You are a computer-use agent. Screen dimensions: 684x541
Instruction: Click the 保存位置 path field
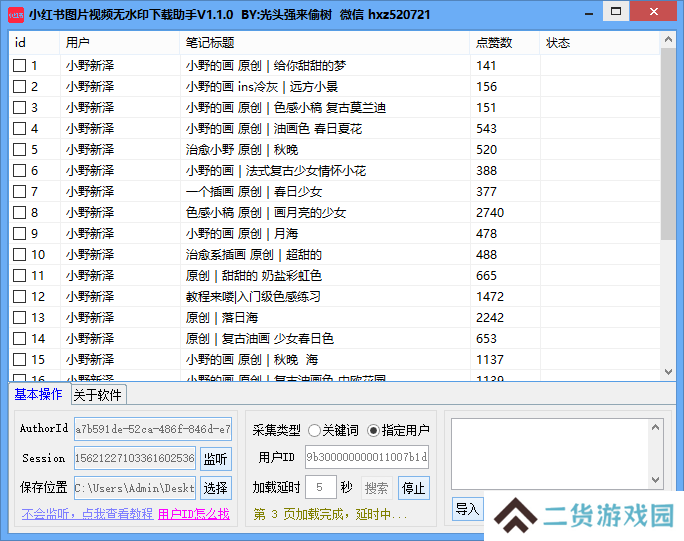pyautogui.click(x=135, y=488)
